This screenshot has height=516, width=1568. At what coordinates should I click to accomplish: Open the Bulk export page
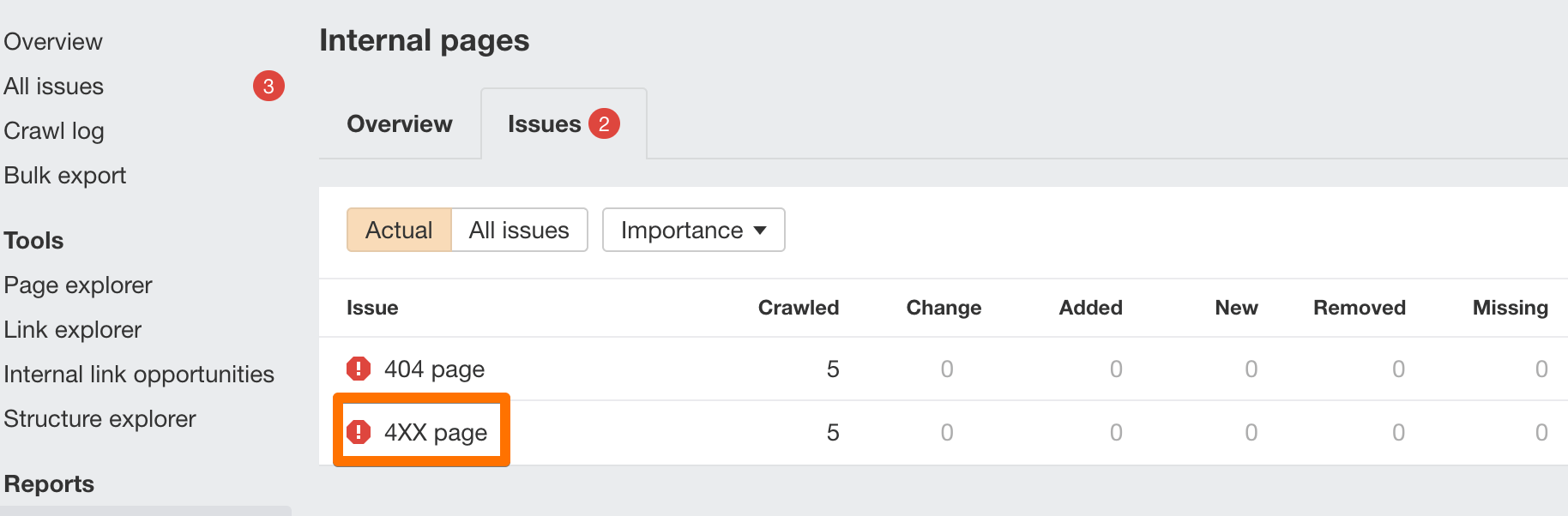(64, 175)
